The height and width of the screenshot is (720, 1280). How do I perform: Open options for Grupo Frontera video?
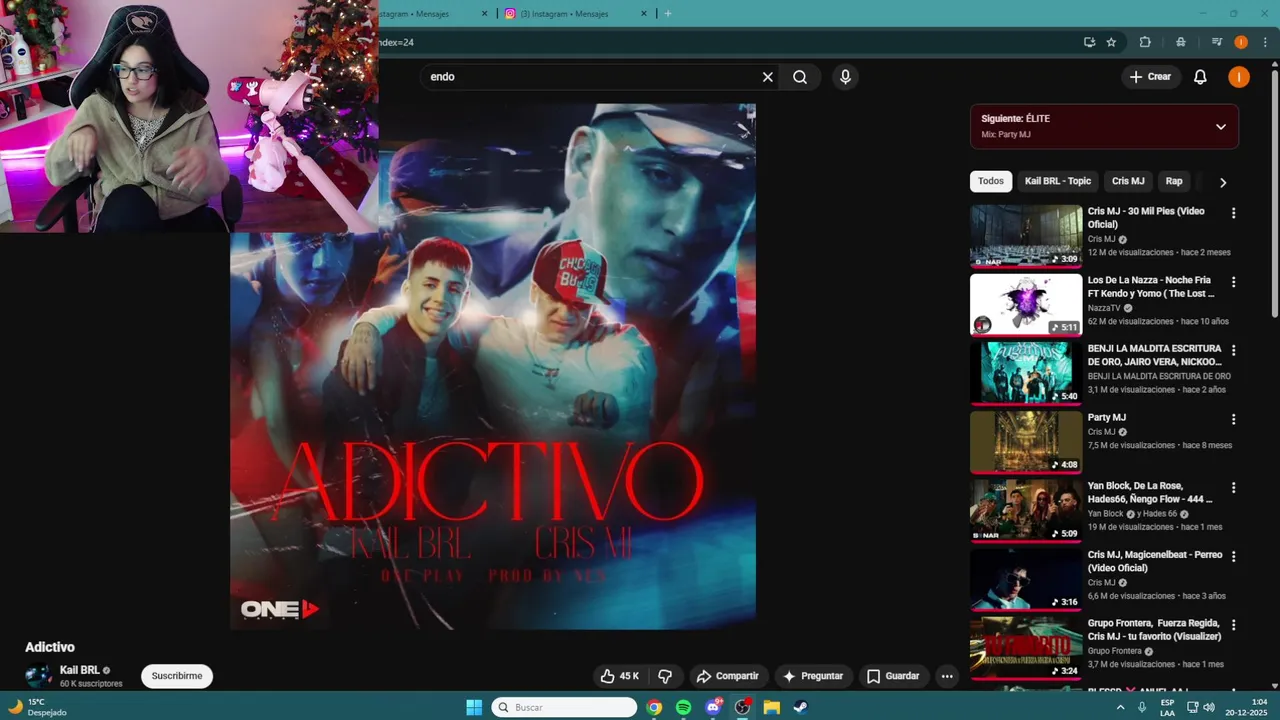(1233, 625)
